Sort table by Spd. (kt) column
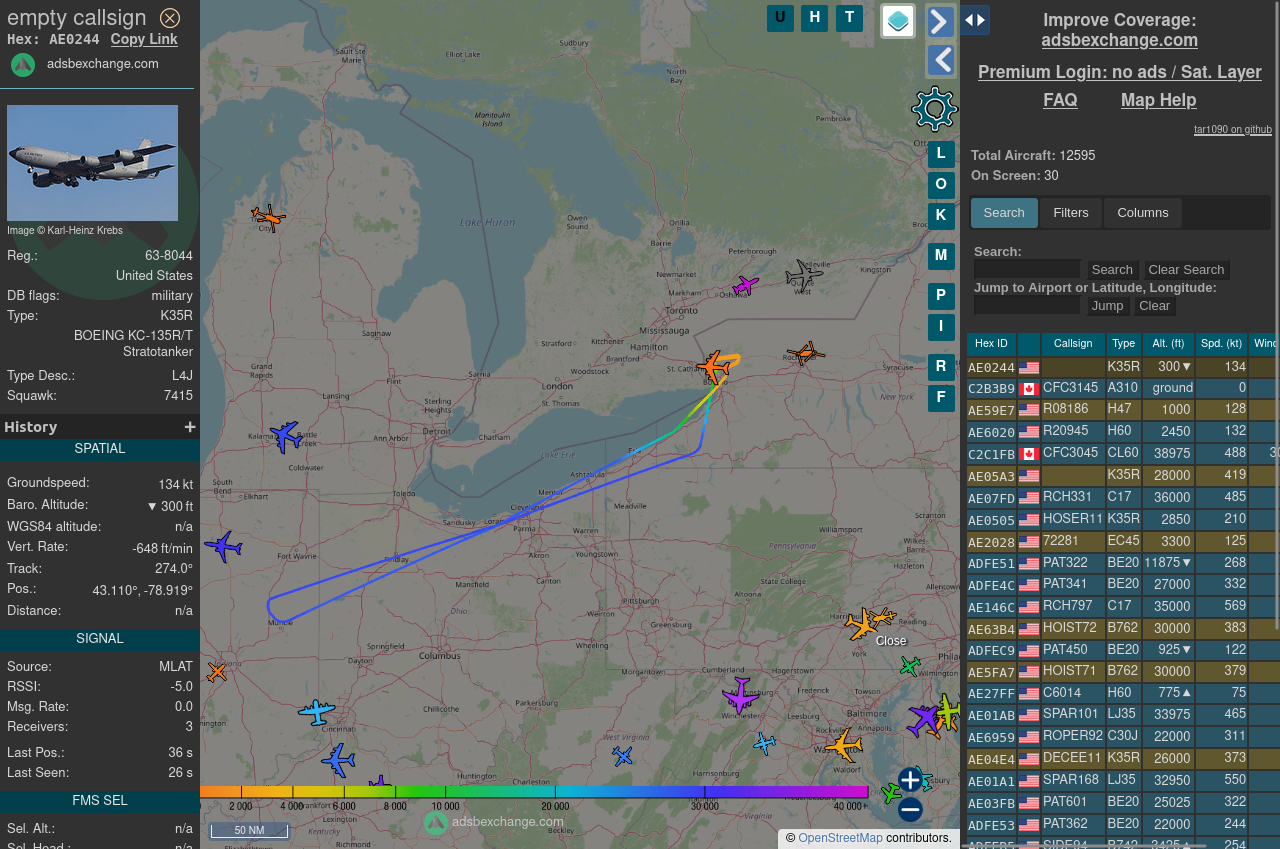Screen dimensions: 1280x849 [1221, 344]
